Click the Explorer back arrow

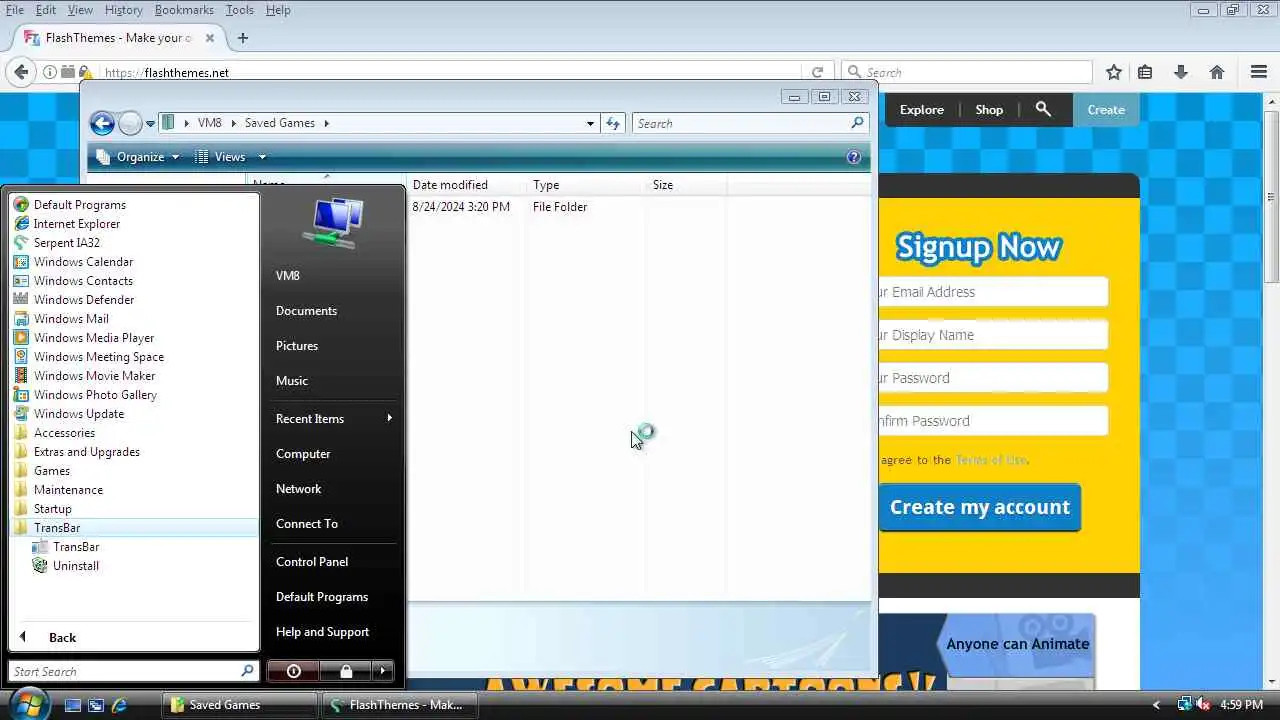(x=102, y=123)
